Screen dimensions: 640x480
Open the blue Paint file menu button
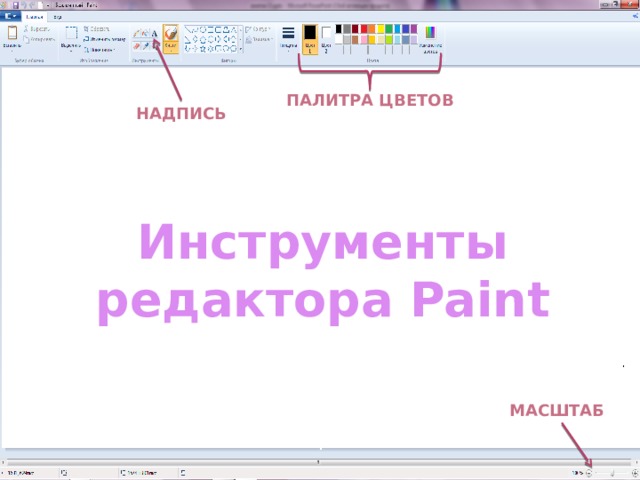[x=10, y=16]
